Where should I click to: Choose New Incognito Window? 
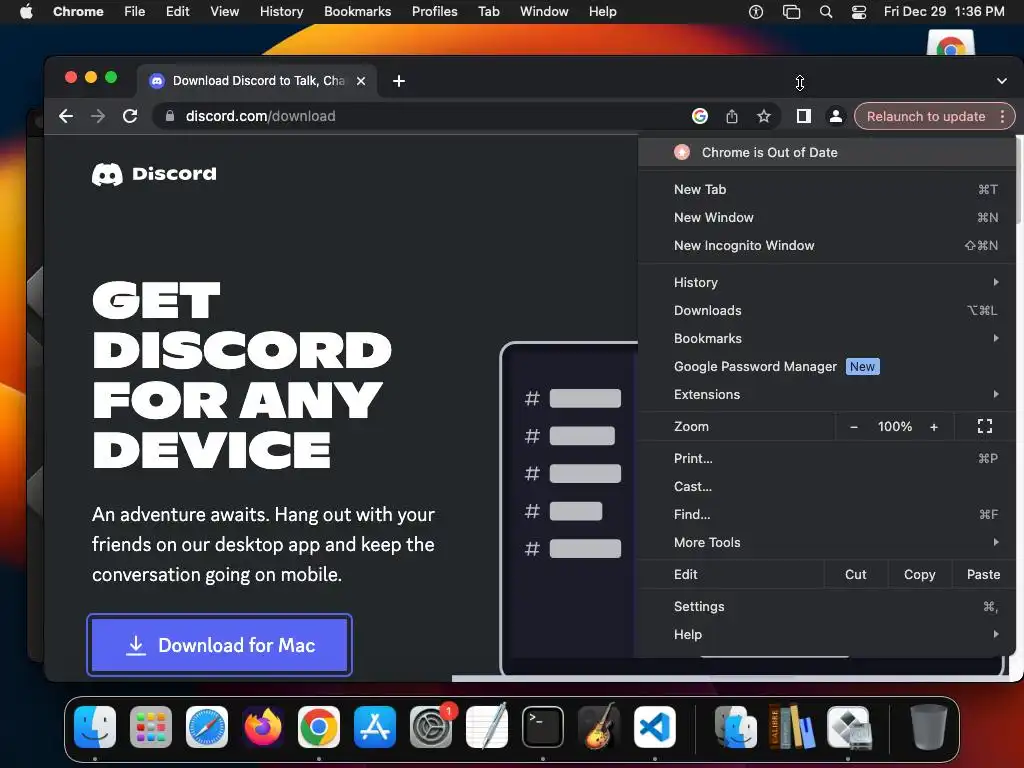826,246
